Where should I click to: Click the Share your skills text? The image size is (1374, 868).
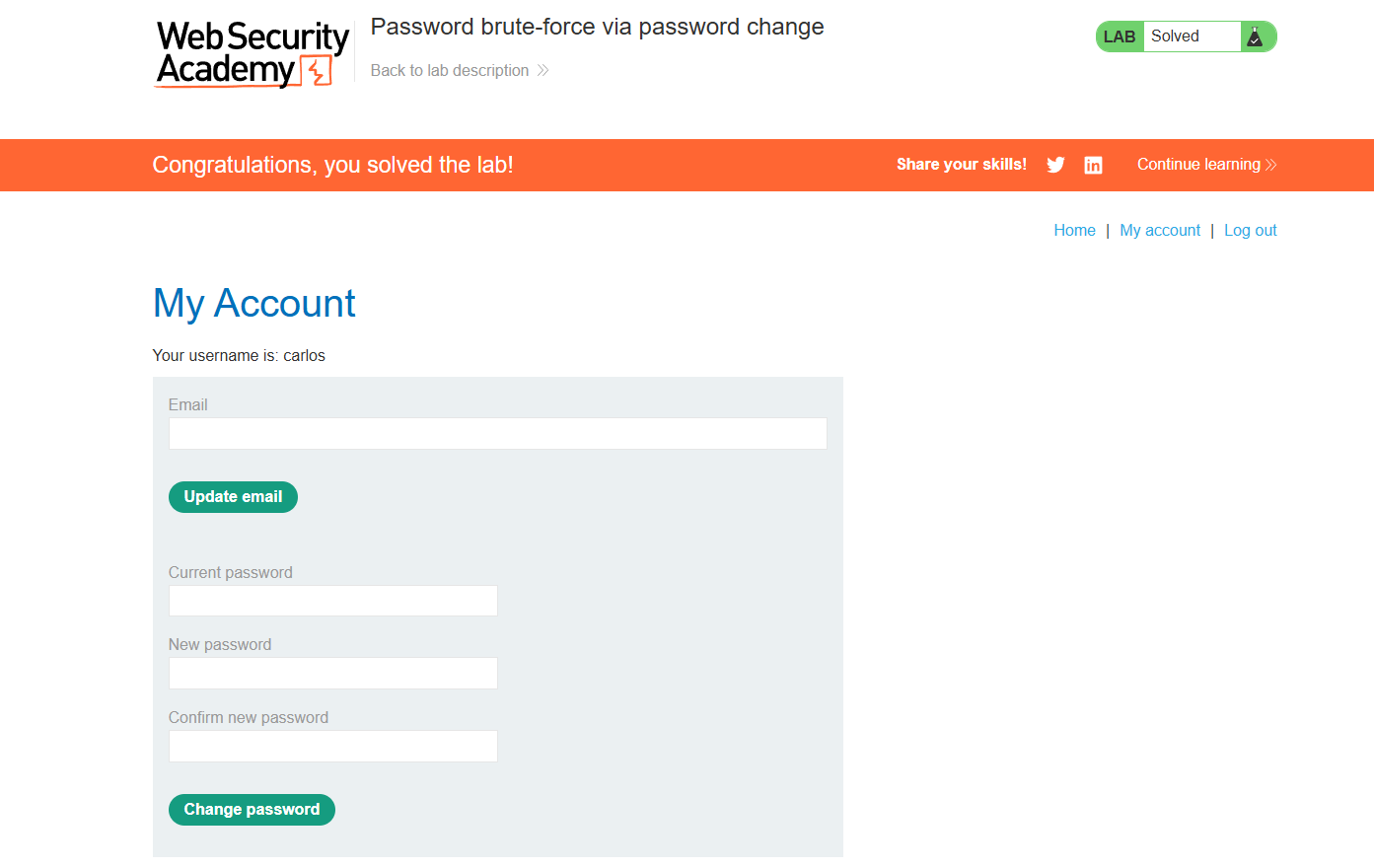961,165
